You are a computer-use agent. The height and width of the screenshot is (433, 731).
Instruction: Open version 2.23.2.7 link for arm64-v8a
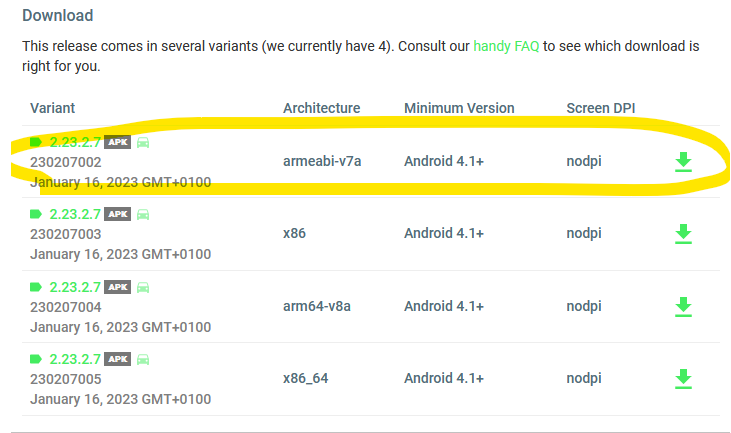coord(75,287)
